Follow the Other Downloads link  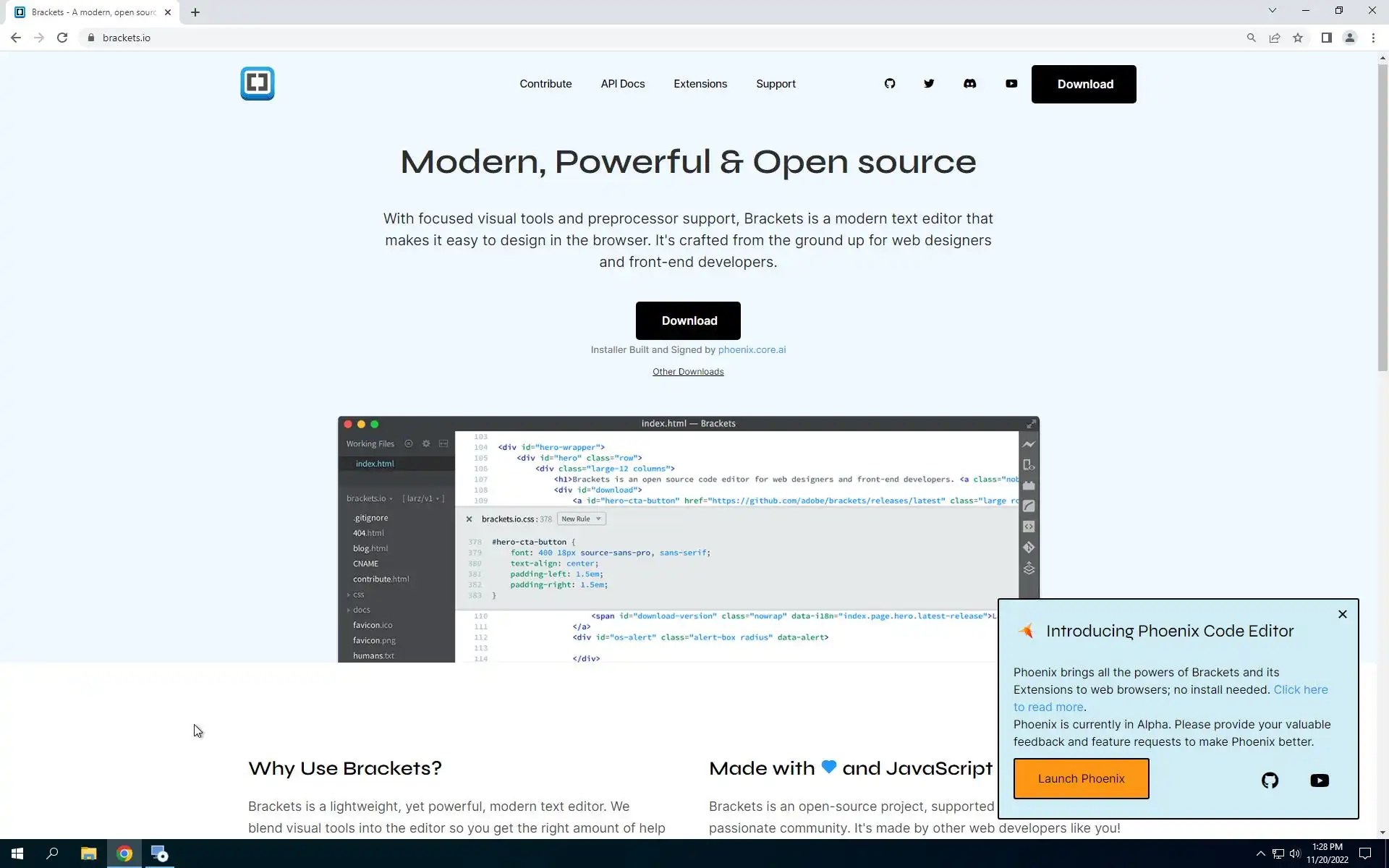tap(687, 372)
